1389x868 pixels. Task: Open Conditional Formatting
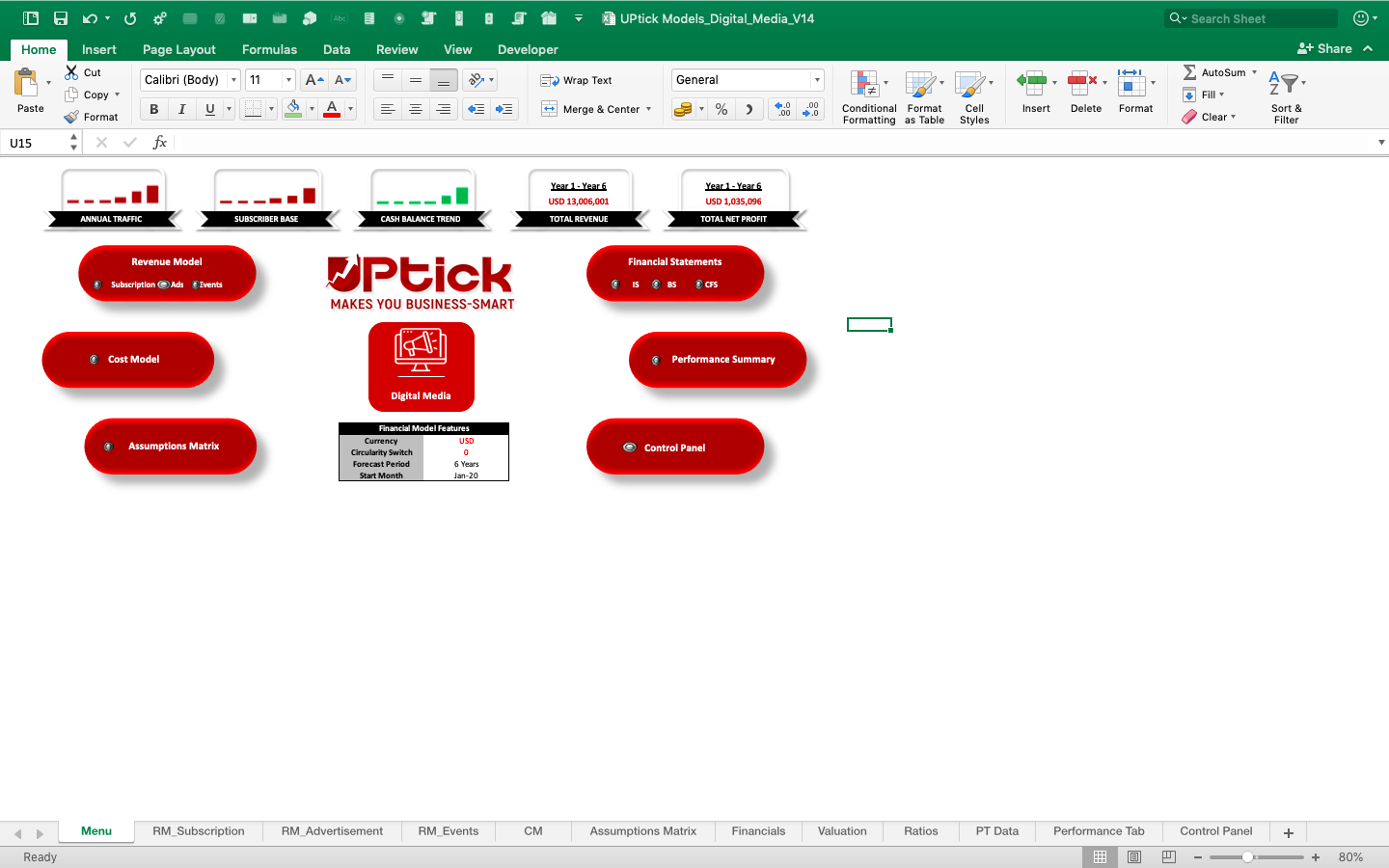coord(869,96)
